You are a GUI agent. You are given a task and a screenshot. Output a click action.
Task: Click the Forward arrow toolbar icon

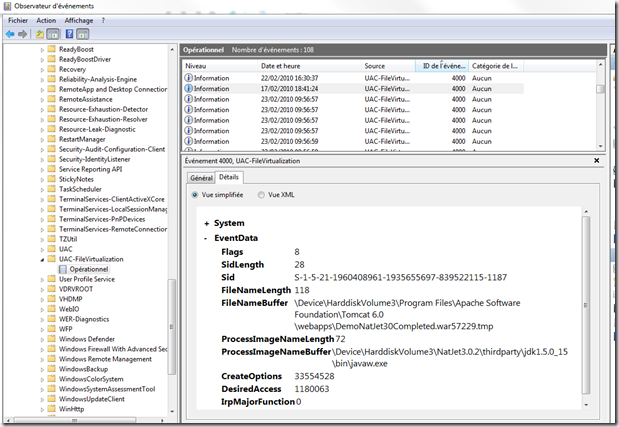pyautogui.click(x=23, y=34)
